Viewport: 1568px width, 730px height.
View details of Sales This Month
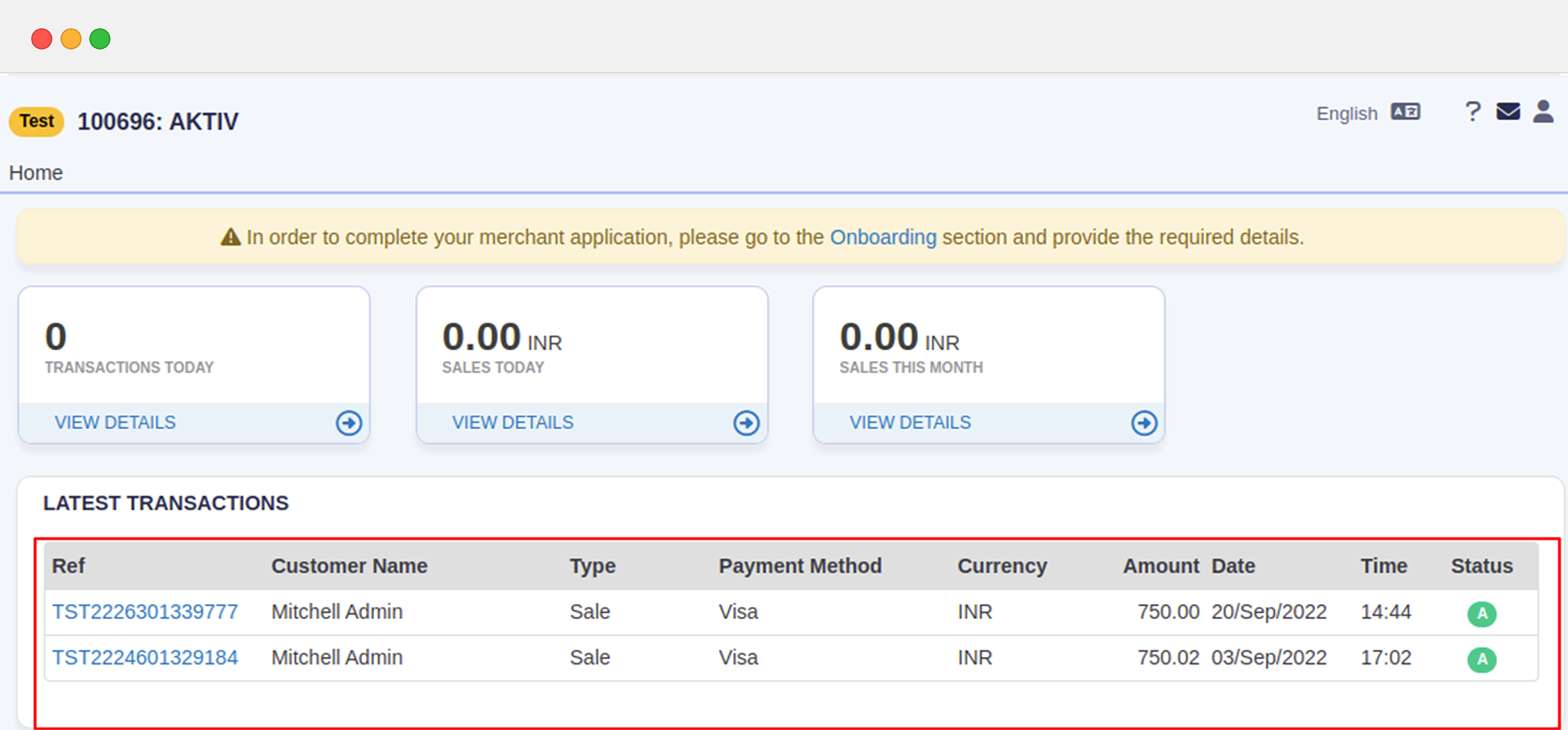(x=910, y=422)
